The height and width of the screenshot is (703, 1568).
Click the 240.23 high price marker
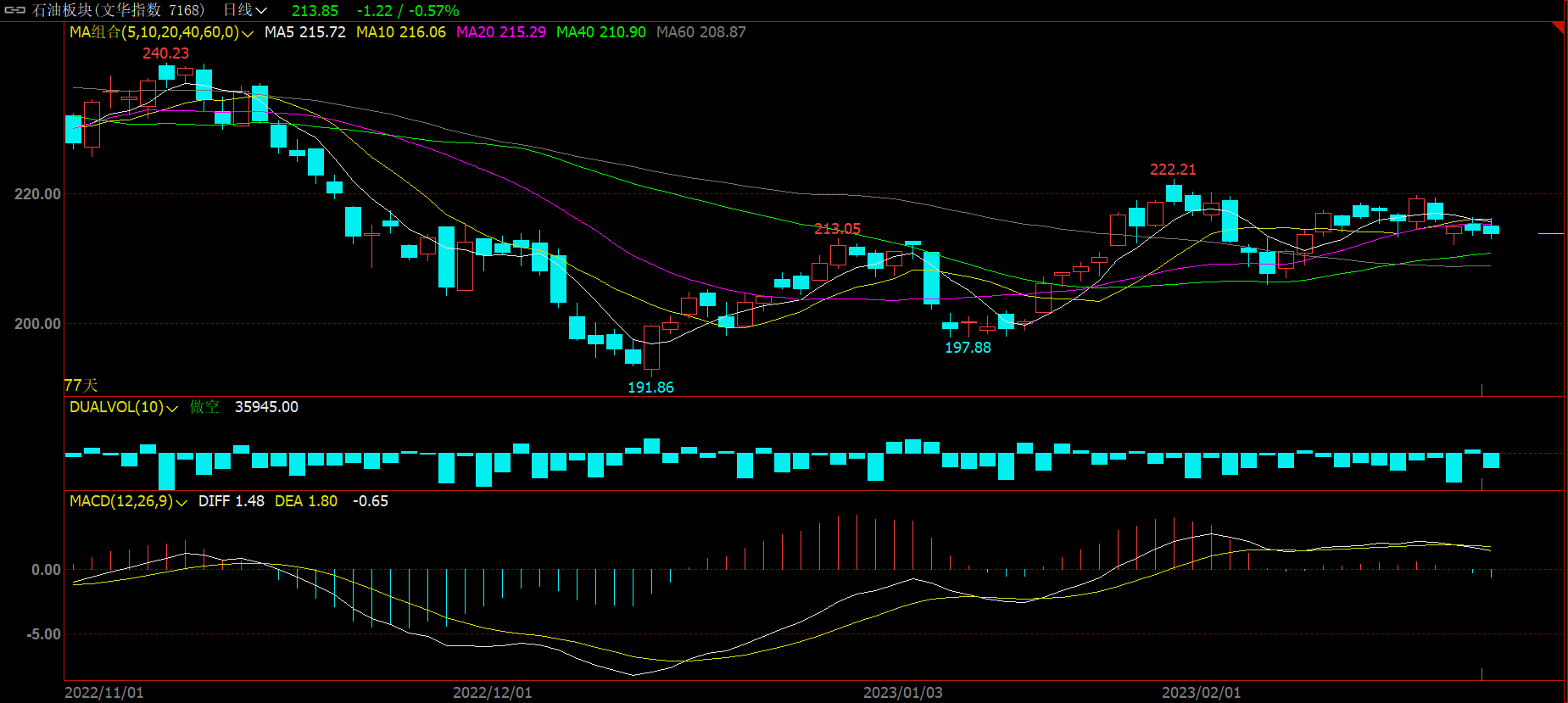[x=165, y=53]
